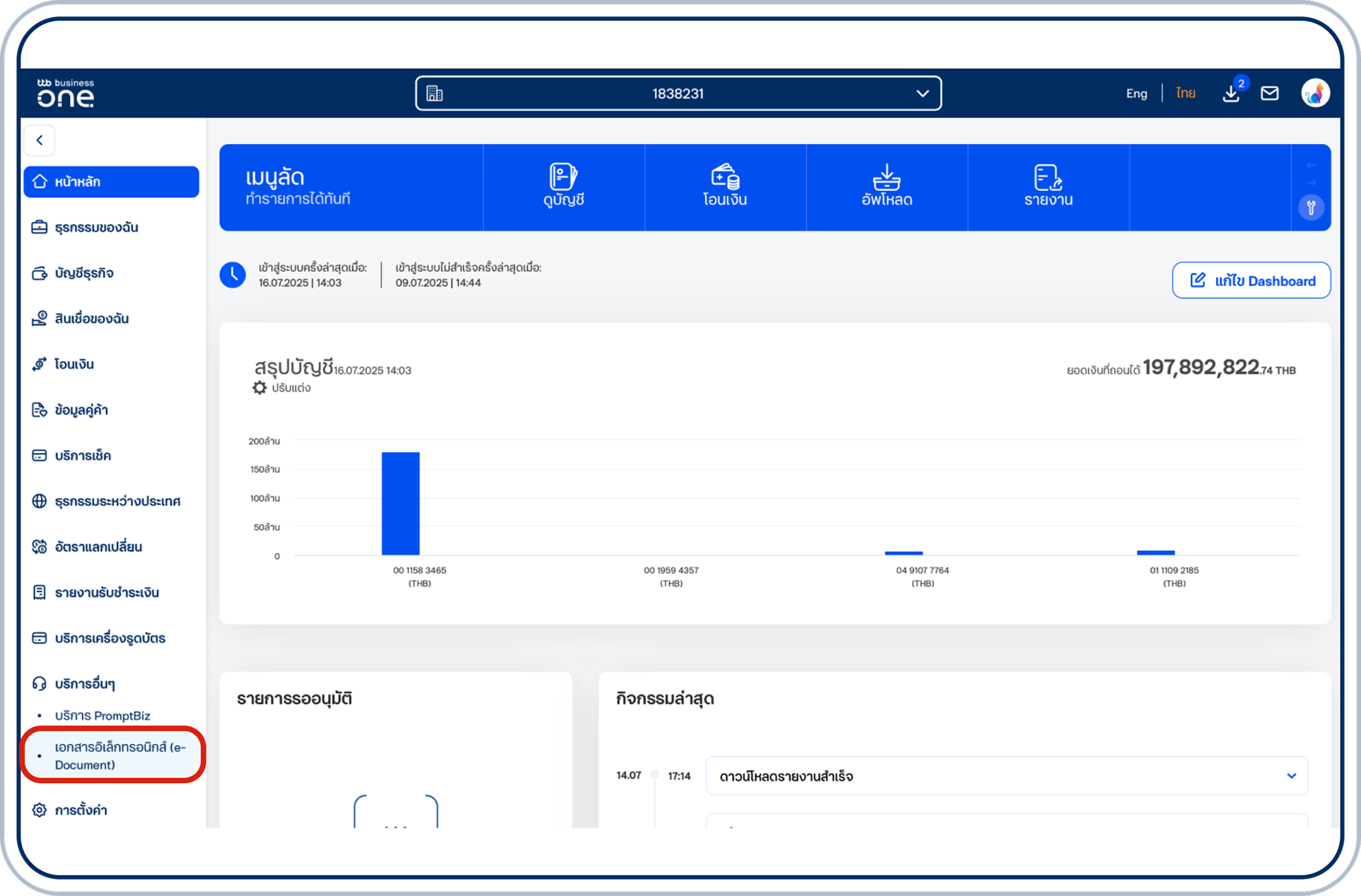1361x896 pixels.
Task: Open ธุรกรรมระหว่างประเทศ menu item
Action: pos(117,501)
